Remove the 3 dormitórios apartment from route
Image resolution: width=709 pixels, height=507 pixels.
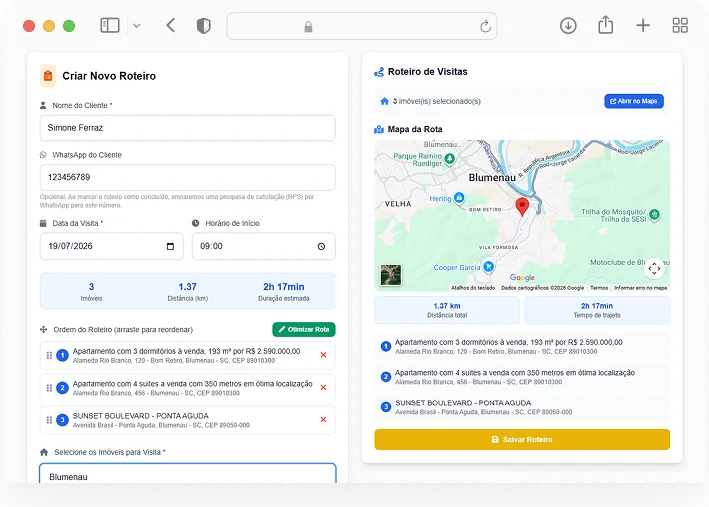(x=323, y=355)
